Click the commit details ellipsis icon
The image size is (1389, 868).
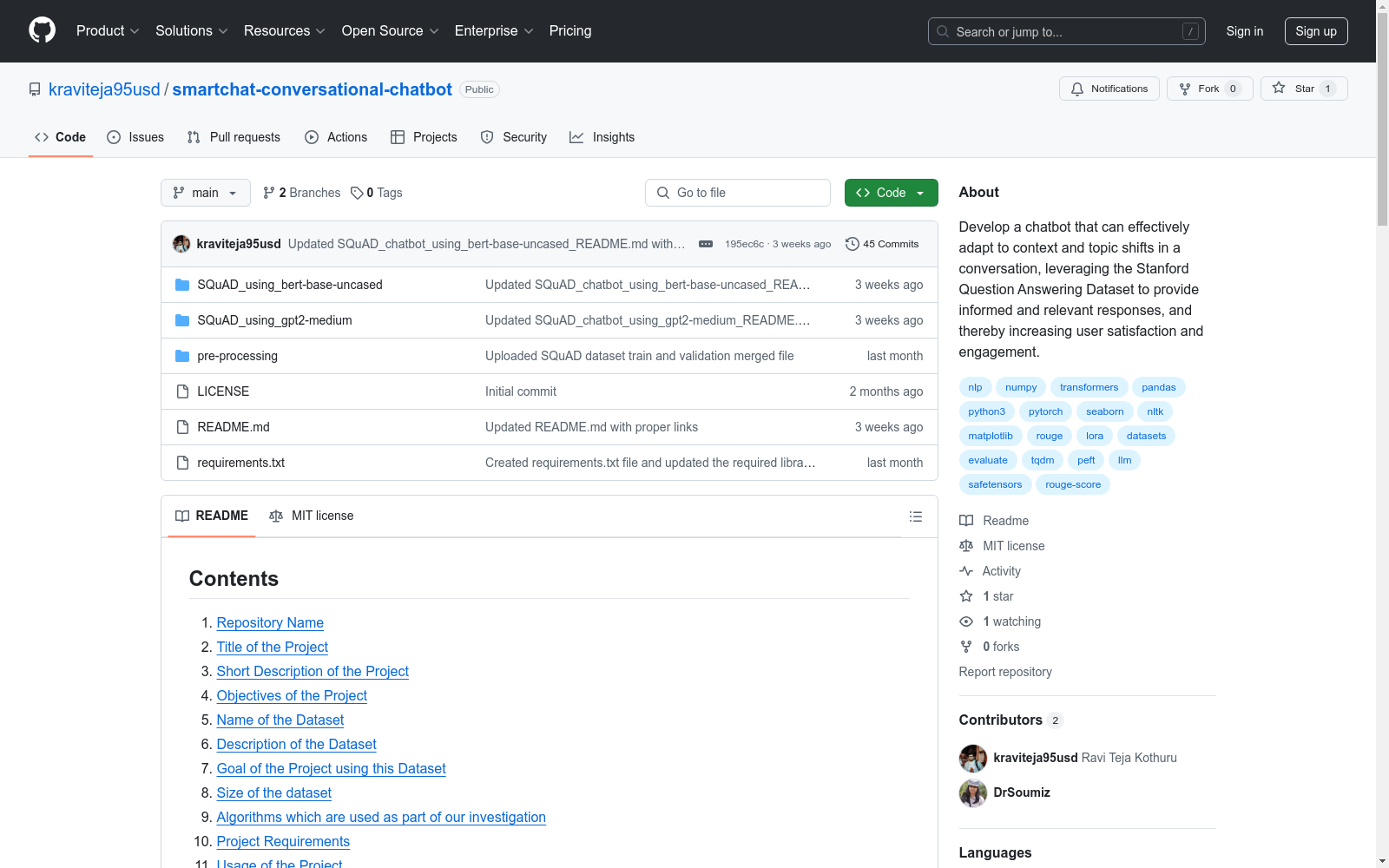pyautogui.click(x=706, y=244)
